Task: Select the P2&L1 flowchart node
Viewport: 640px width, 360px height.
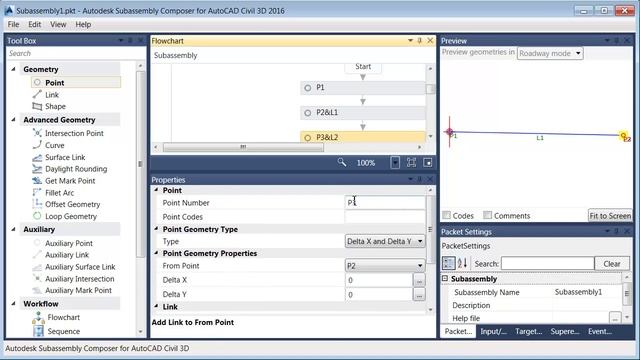Action: point(363,113)
